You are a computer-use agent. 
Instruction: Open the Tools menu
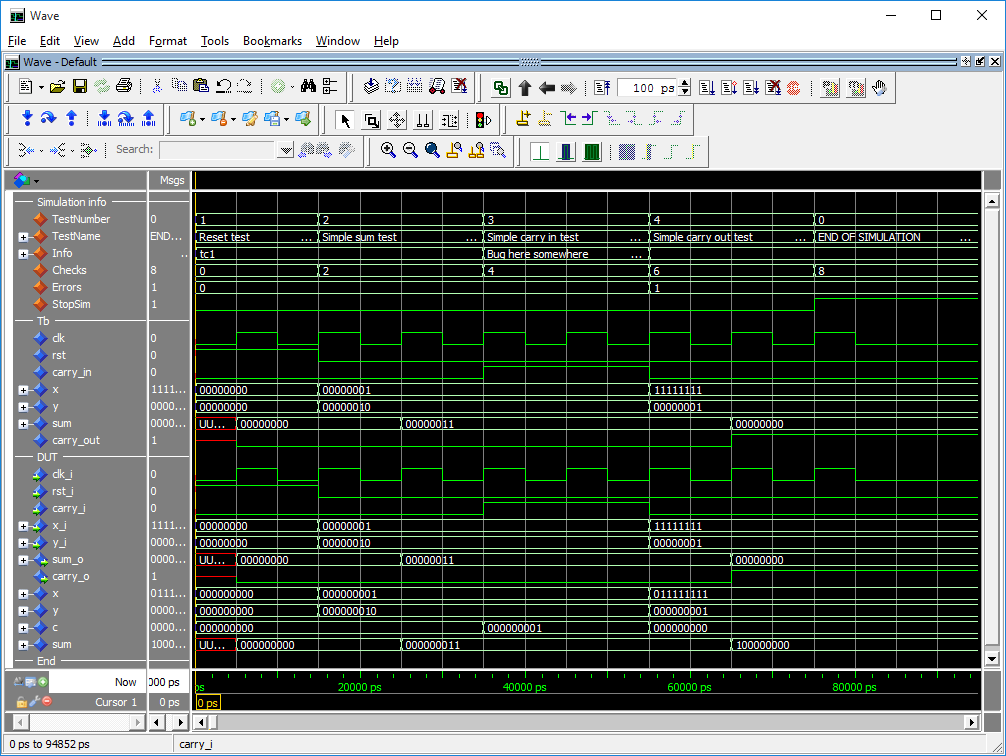coord(214,41)
